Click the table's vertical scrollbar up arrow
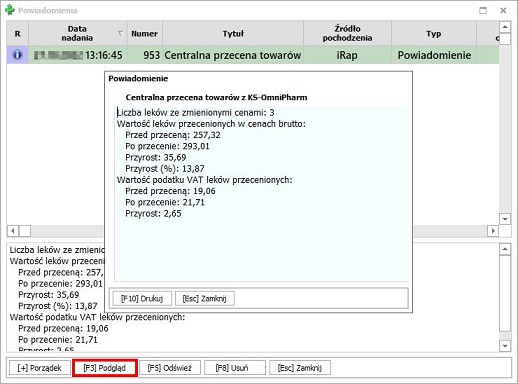This screenshot has height=384, width=518. click(x=505, y=27)
